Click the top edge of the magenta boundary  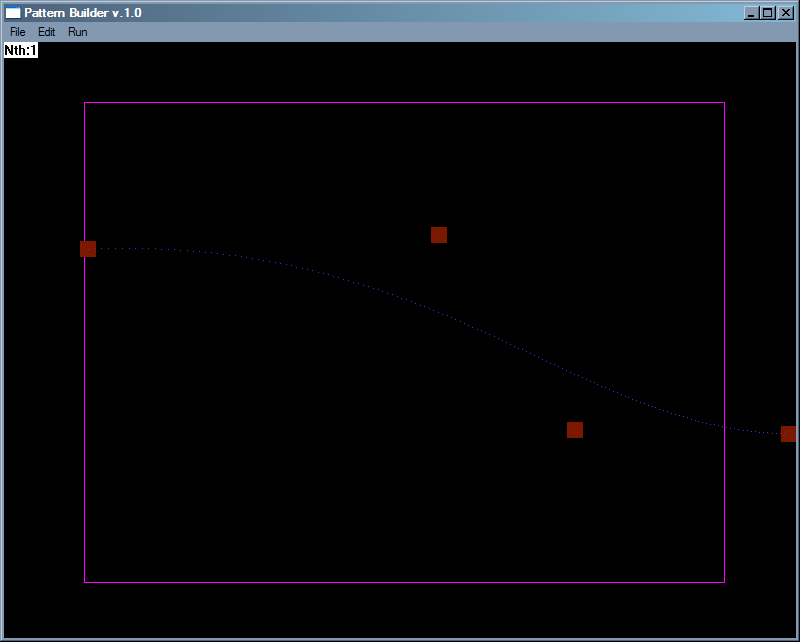(400, 102)
